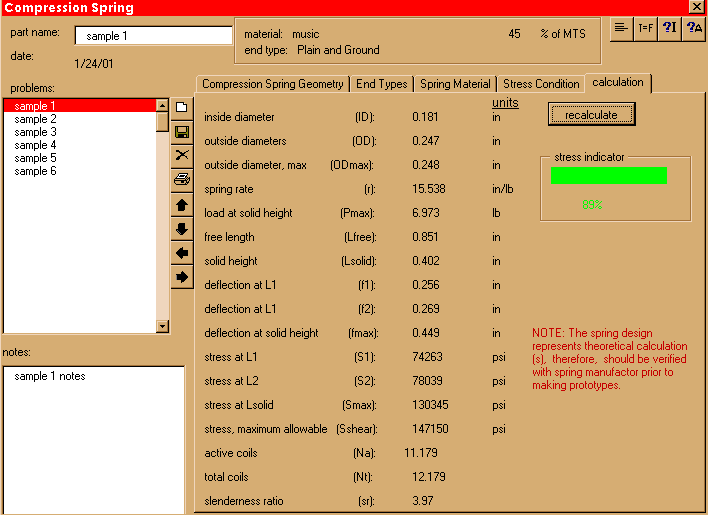The height and width of the screenshot is (515, 708).
Task: Switch to the Compression Spring Geometry tab
Action: point(273,84)
